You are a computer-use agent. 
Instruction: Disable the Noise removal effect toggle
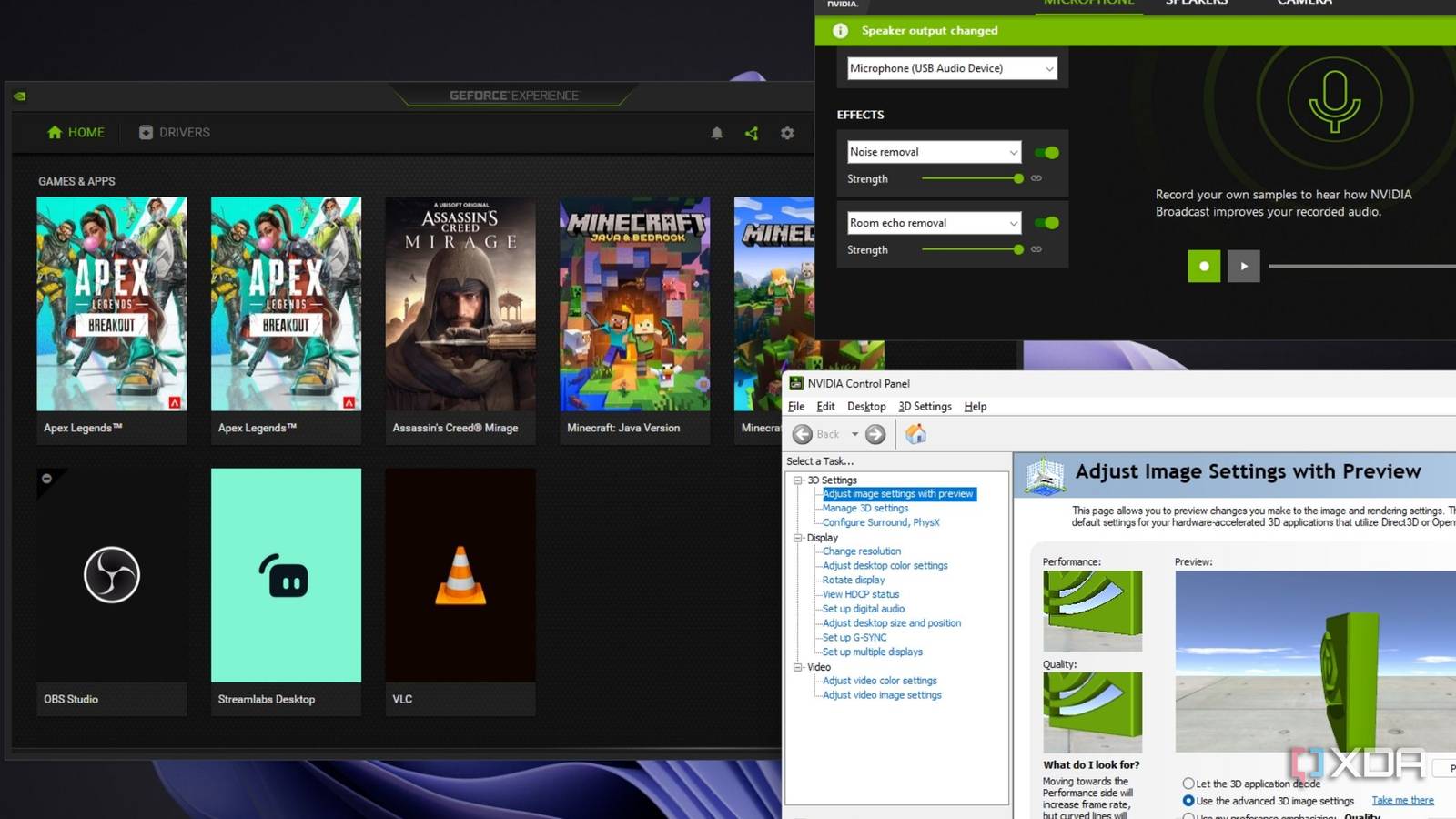1046,152
